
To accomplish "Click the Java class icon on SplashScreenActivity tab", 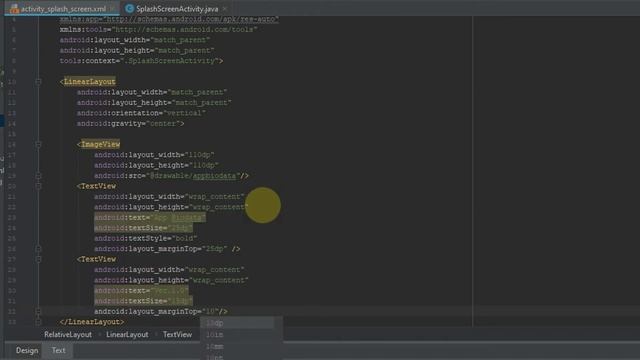I will (129, 9).
